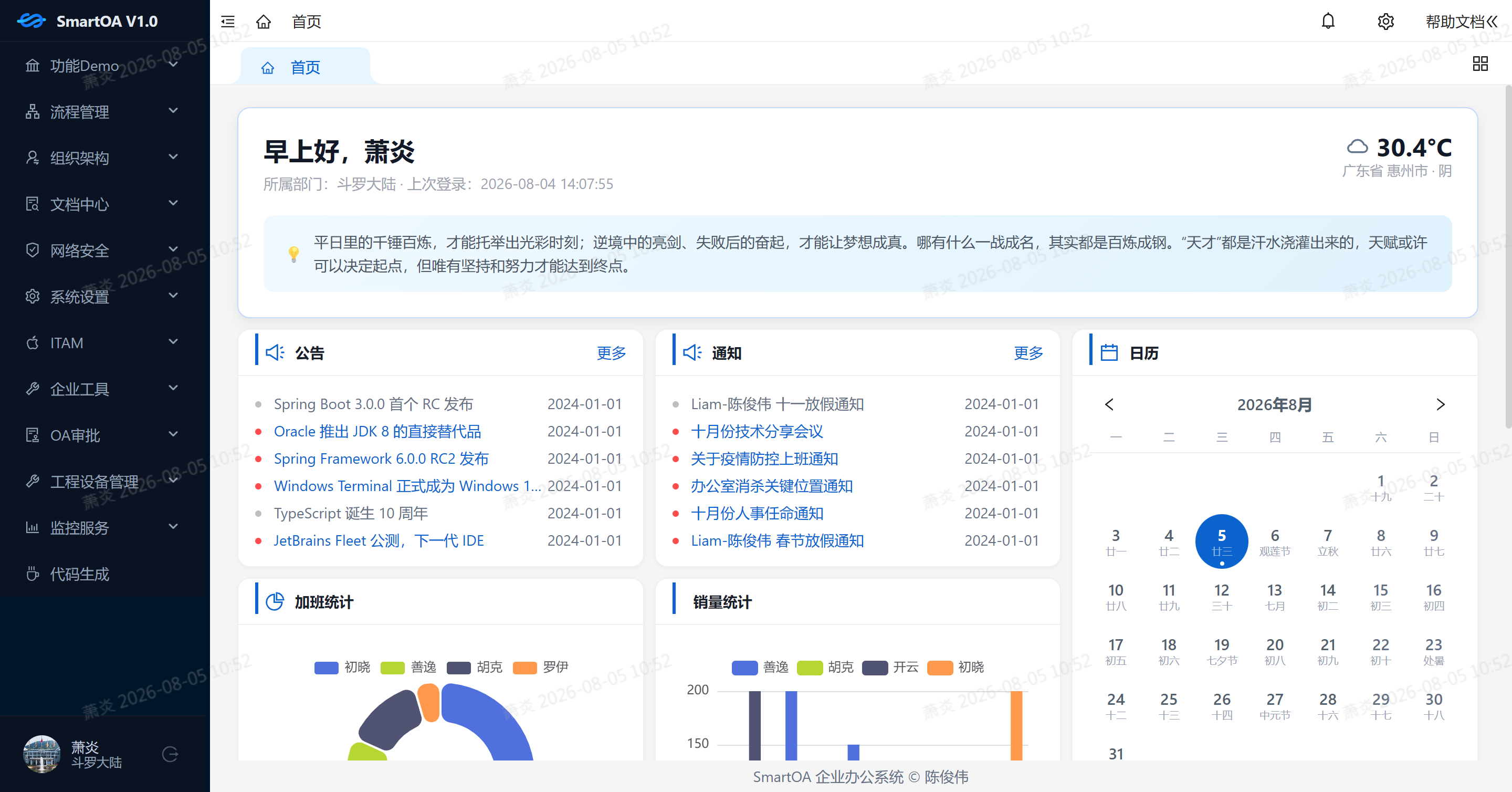
Task: Click the 公告 speaker icon
Action: 275,352
